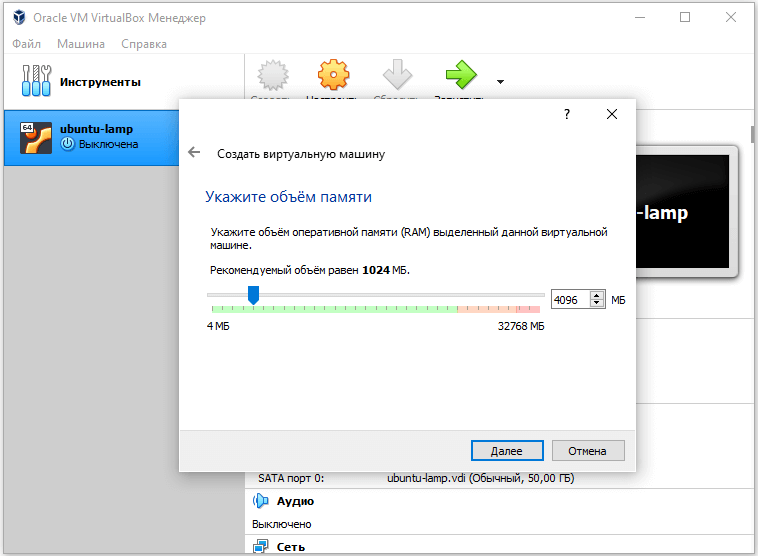Image resolution: width=758 pixels, height=556 pixels.
Task: Click the memory slider handle
Action: pyautogui.click(x=253, y=294)
